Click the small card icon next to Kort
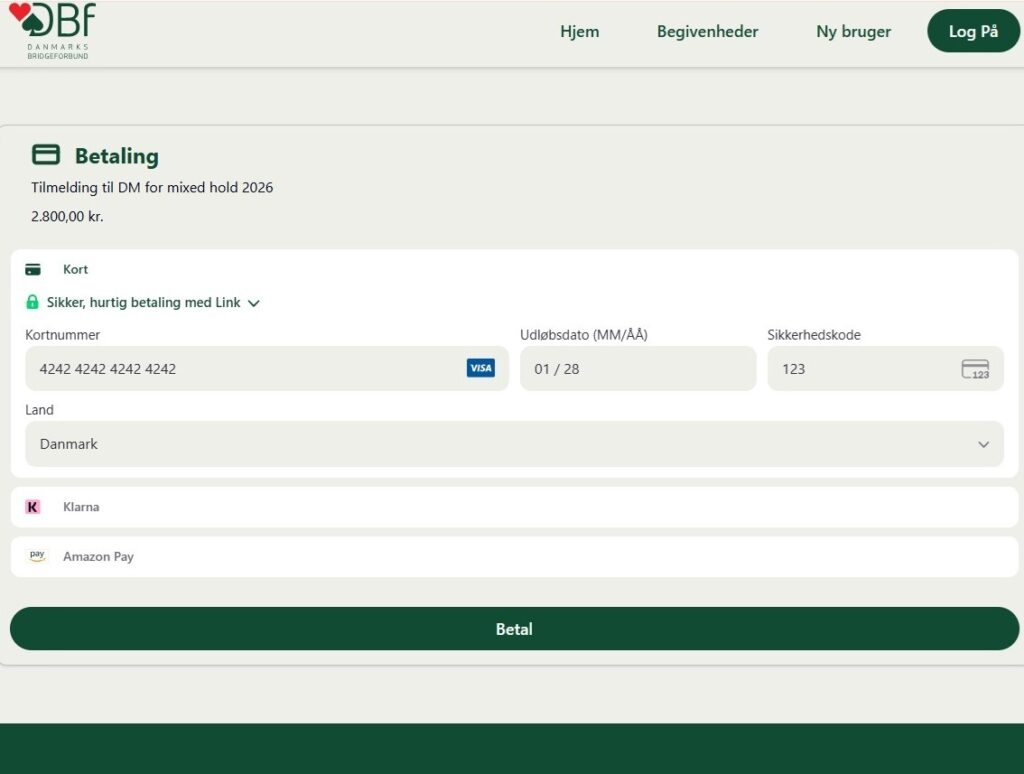Screen dimensions: 1024x774 33,269
